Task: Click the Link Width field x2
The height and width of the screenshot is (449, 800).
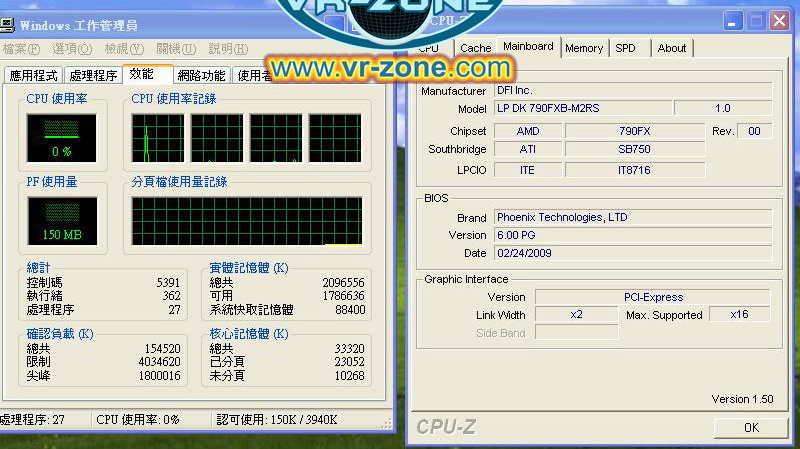Action: (x=577, y=314)
